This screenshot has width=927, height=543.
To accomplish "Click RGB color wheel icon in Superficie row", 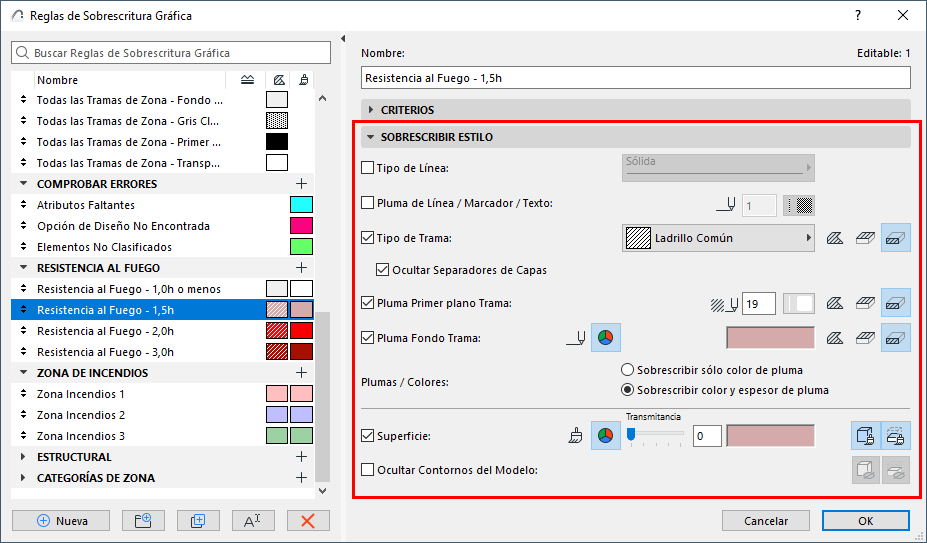I will tap(605, 436).
